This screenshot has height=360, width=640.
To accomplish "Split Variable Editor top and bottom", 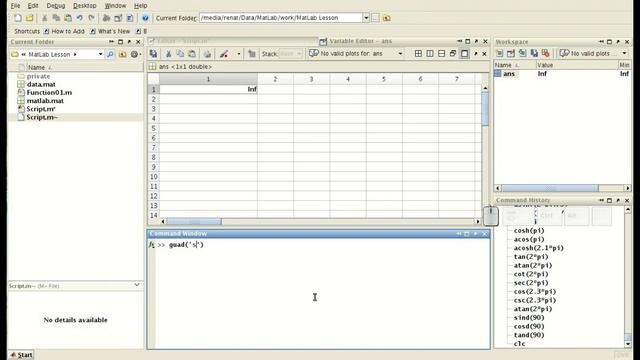I will pyautogui.click(x=441, y=53).
